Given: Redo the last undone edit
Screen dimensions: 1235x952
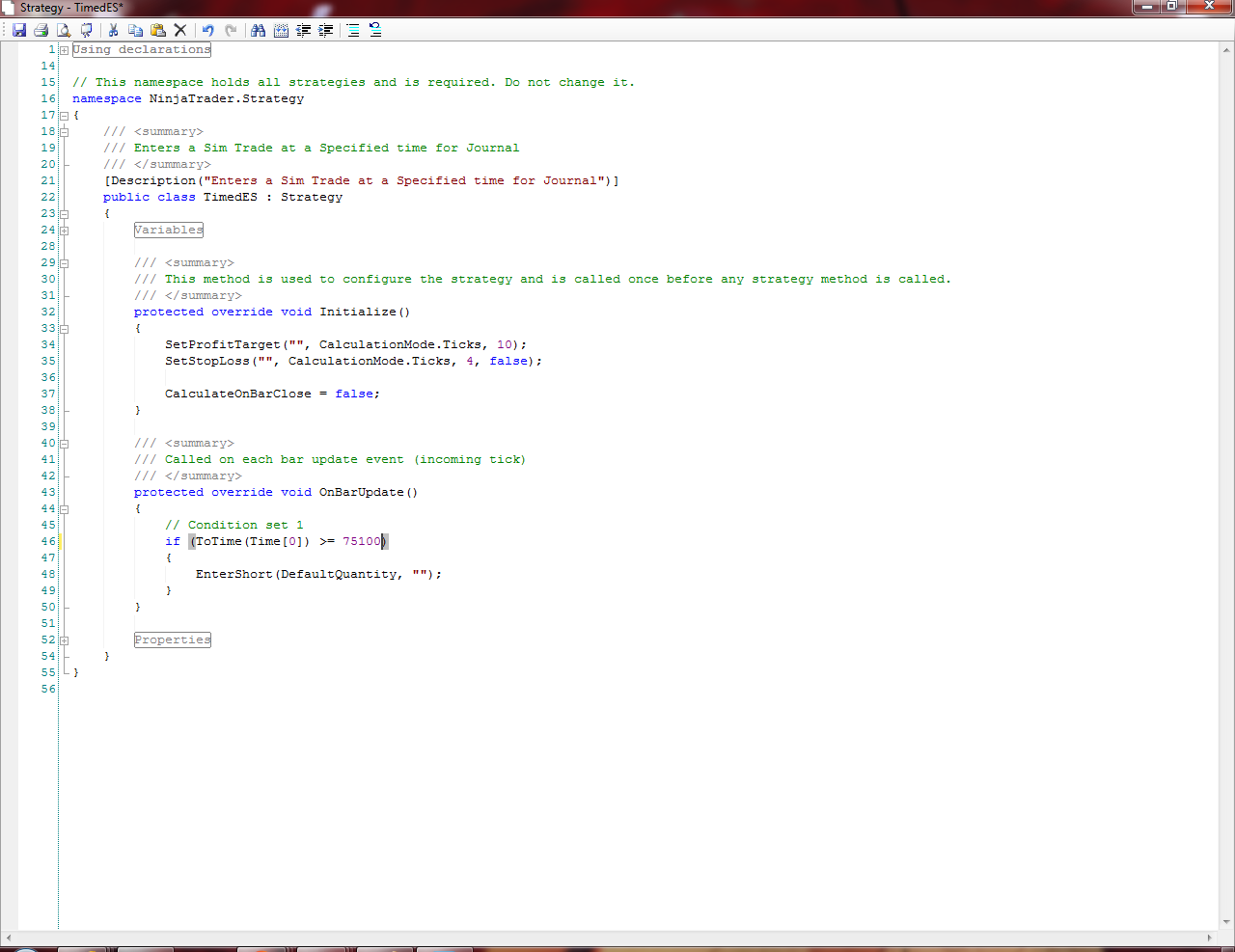Looking at the screenshot, I should pos(231,30).
